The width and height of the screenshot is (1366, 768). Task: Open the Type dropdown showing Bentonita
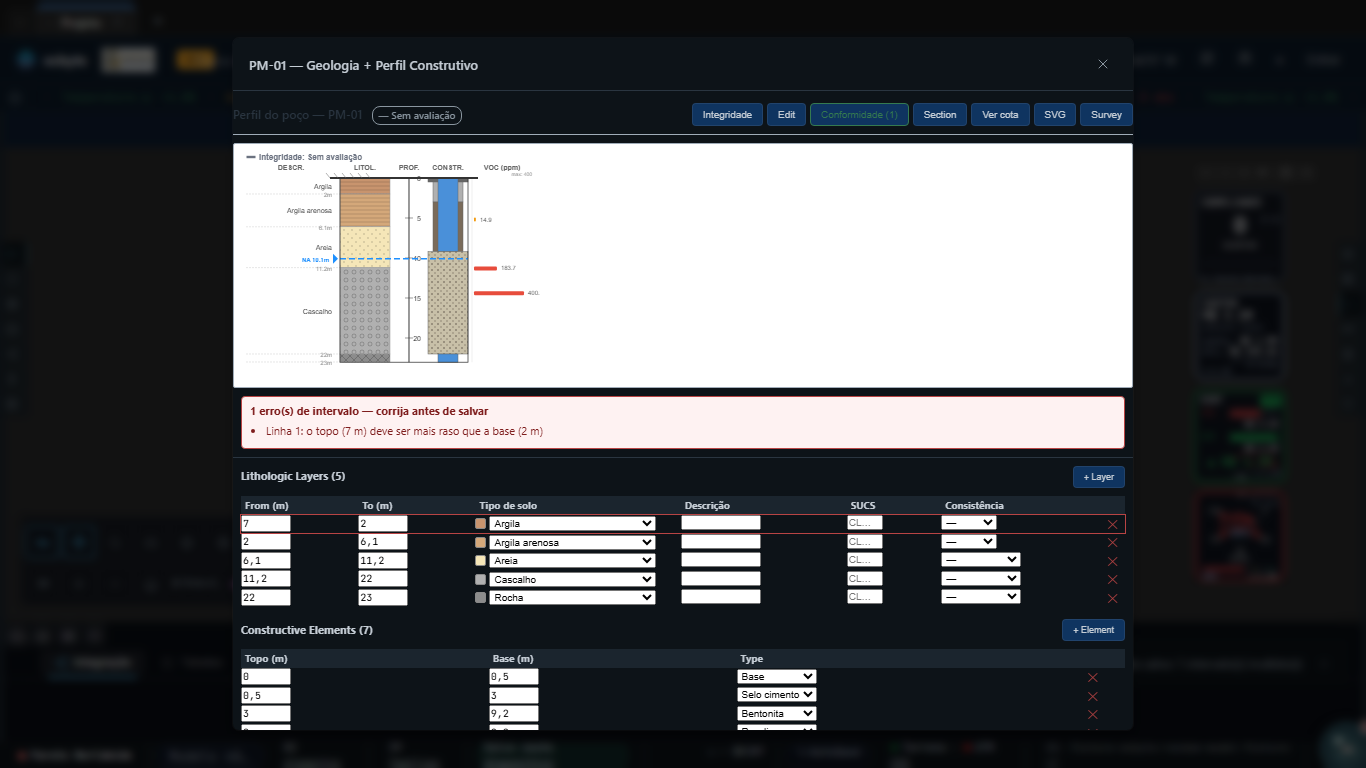(x=777, y=714)
